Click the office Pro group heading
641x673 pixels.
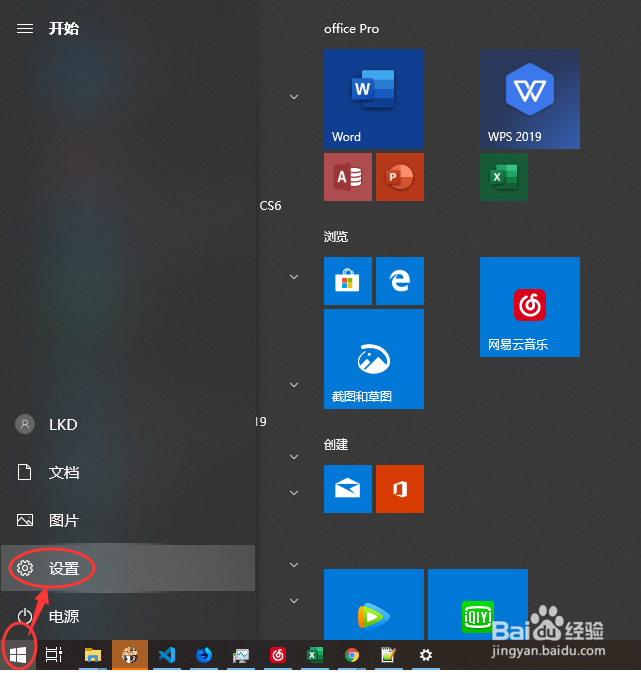pyautogui.click(x=351, y=29)
